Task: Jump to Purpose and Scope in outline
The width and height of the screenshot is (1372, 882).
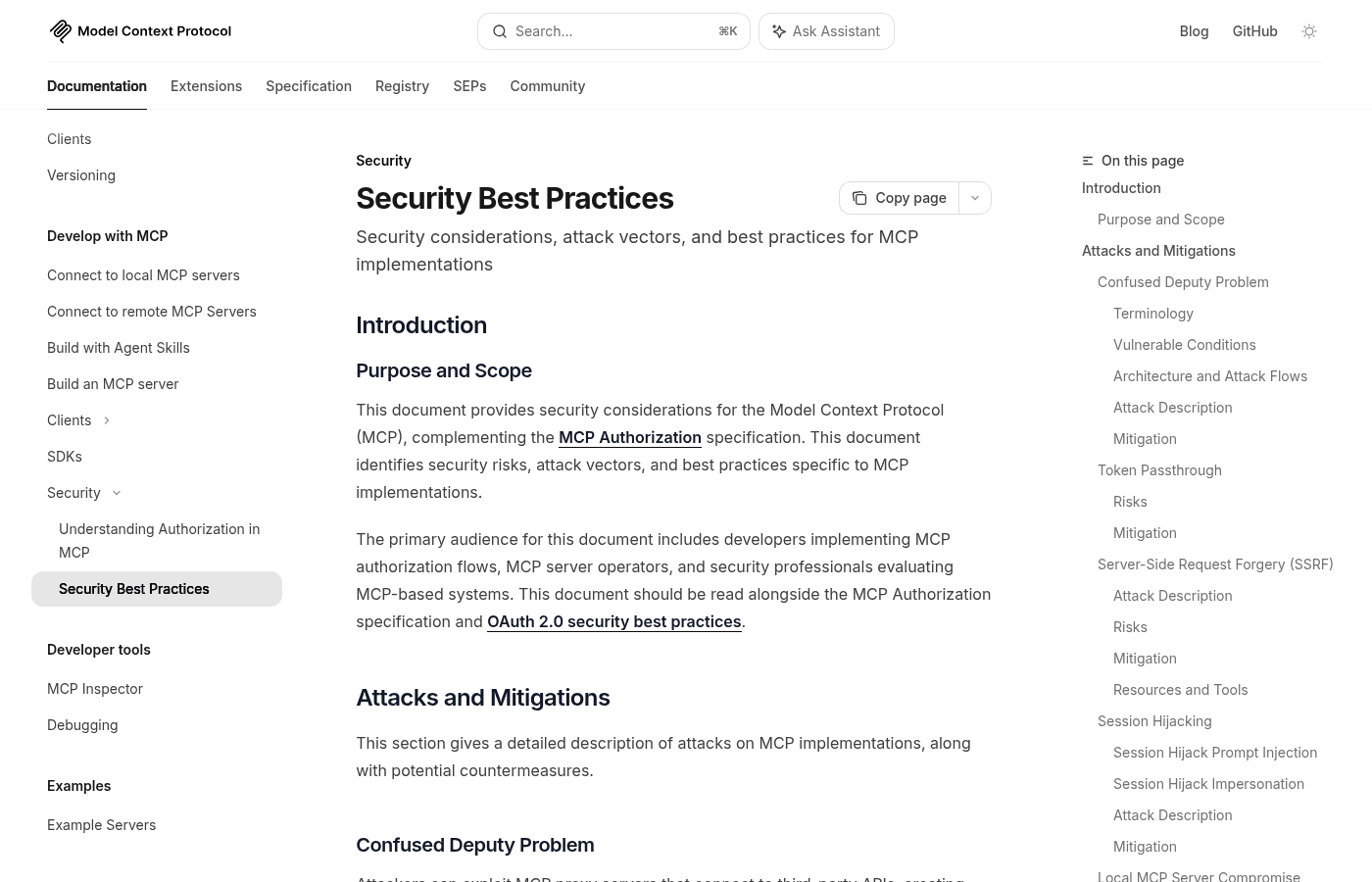Action: tap(1161, 220)
